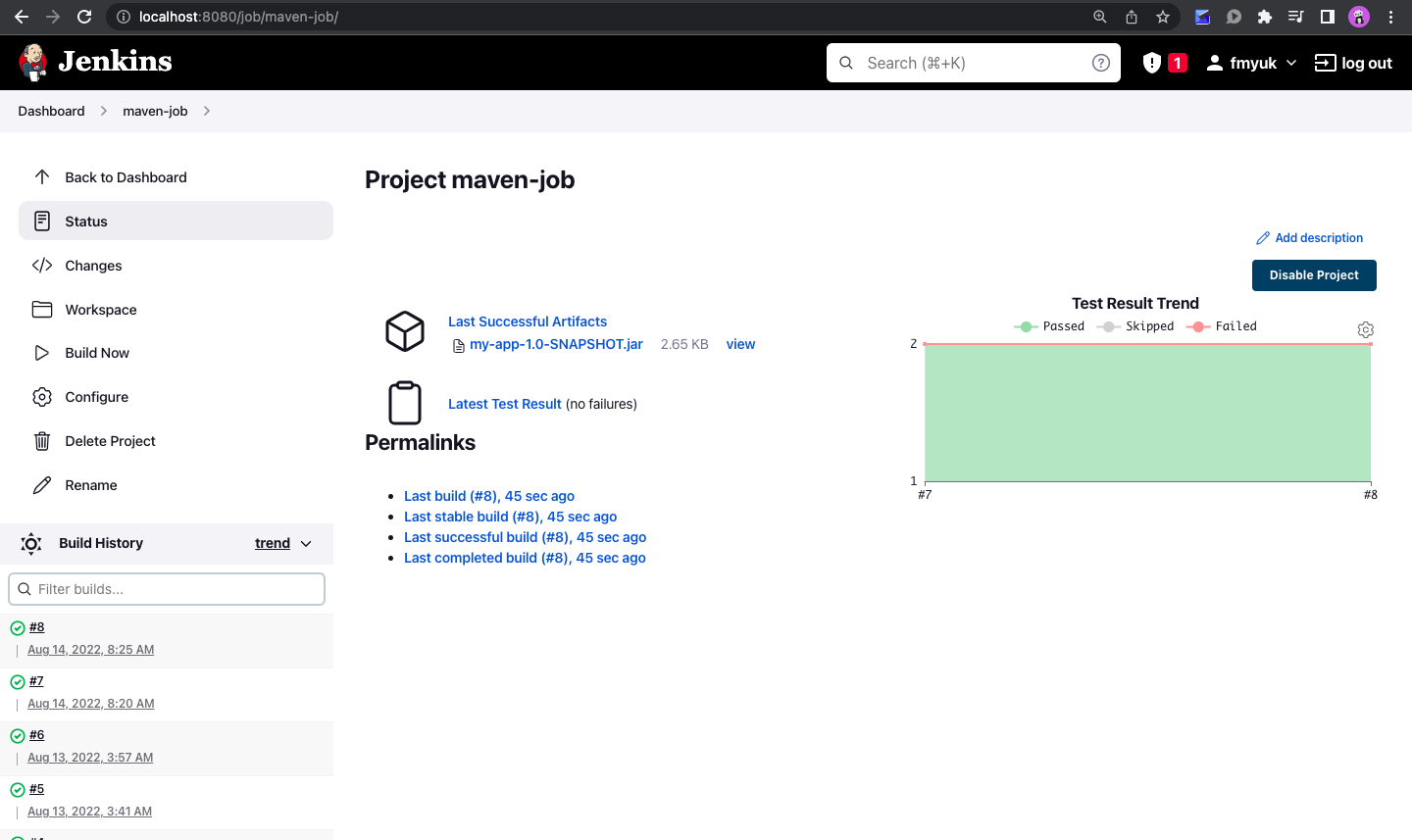This screenshot has height=840, width=1412.
Task: Select the Configure gear in the sidebar
Action: pyautogui.click(x=41, y=397)
